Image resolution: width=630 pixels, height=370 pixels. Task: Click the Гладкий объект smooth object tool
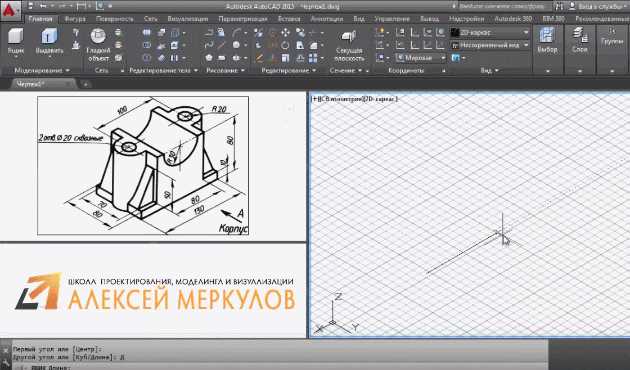click(x=98, y=44)
